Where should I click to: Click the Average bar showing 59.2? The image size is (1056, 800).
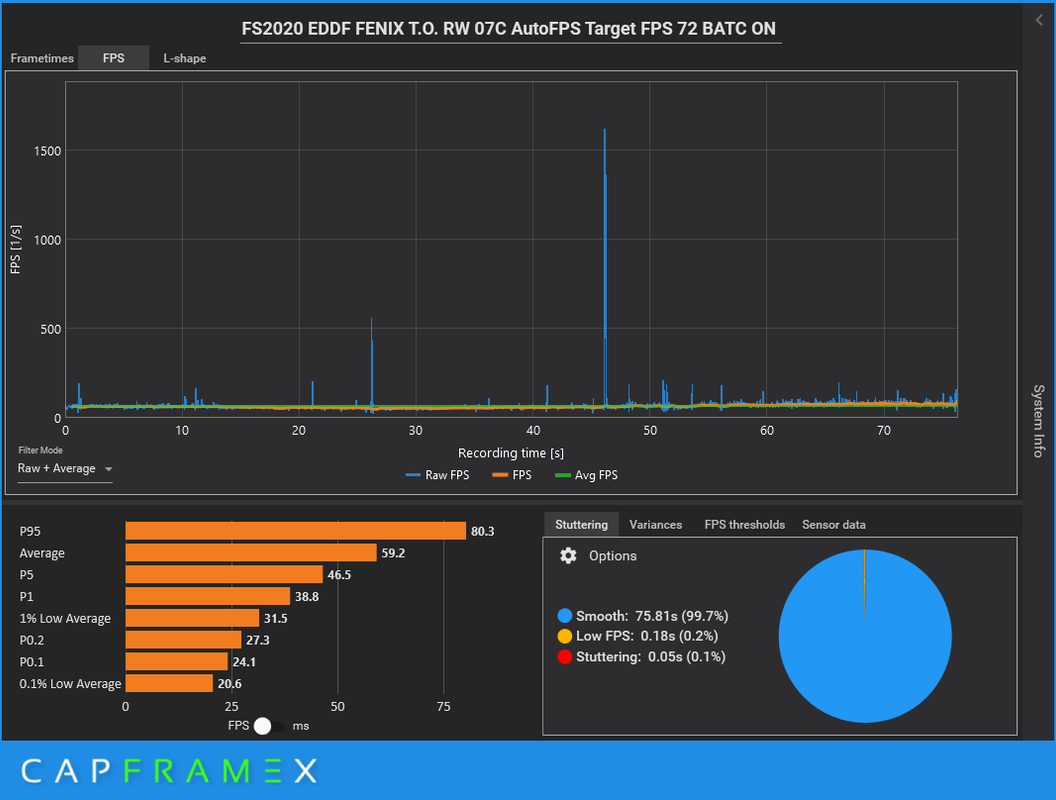coord(251,553)
